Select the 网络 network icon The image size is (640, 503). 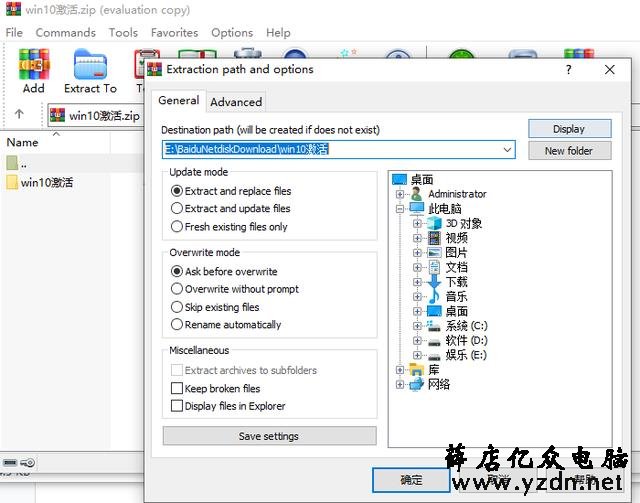(416, 384)
